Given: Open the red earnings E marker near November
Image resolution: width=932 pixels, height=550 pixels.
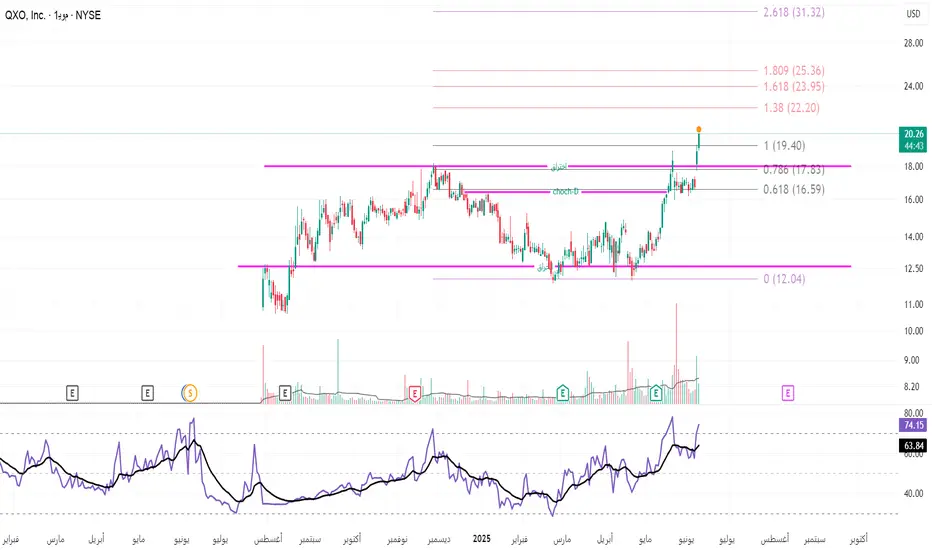Looking at the screenshot, I should [414, 393].
